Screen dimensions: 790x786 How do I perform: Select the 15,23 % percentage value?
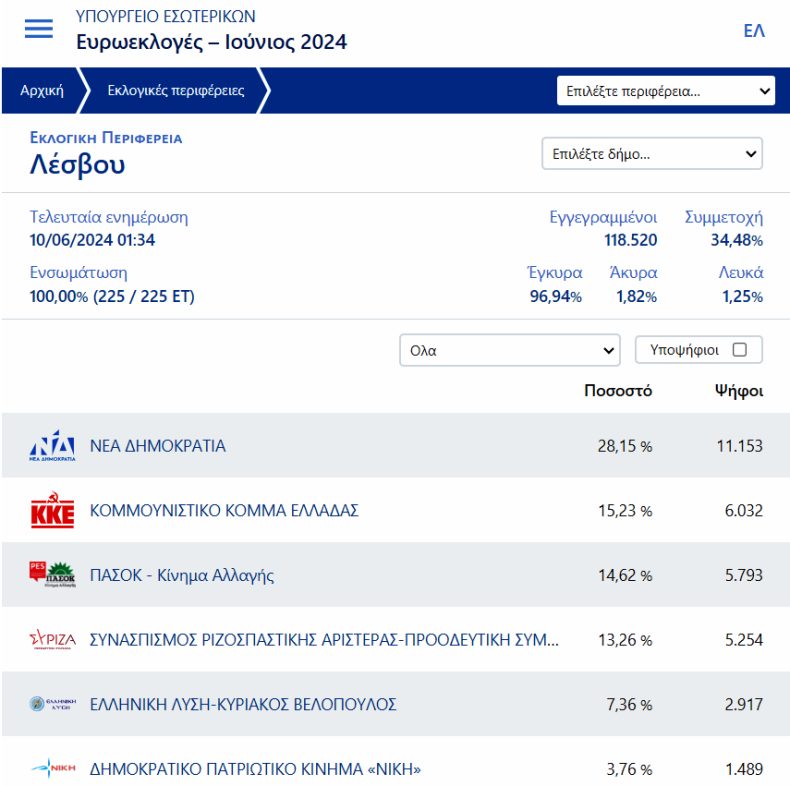[x=625, y=510]
